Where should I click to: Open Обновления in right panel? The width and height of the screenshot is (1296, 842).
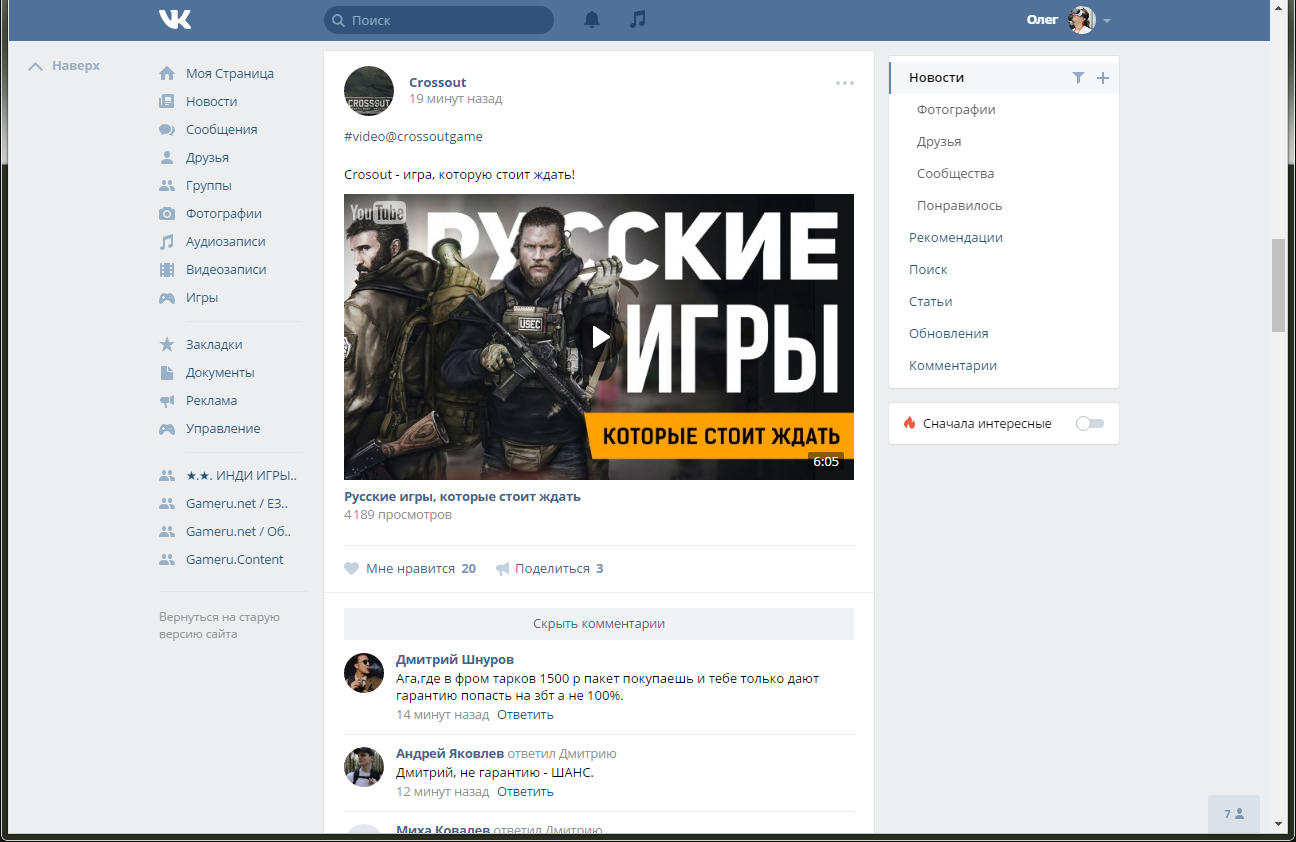pyautogui.click(x=948, y=333)
